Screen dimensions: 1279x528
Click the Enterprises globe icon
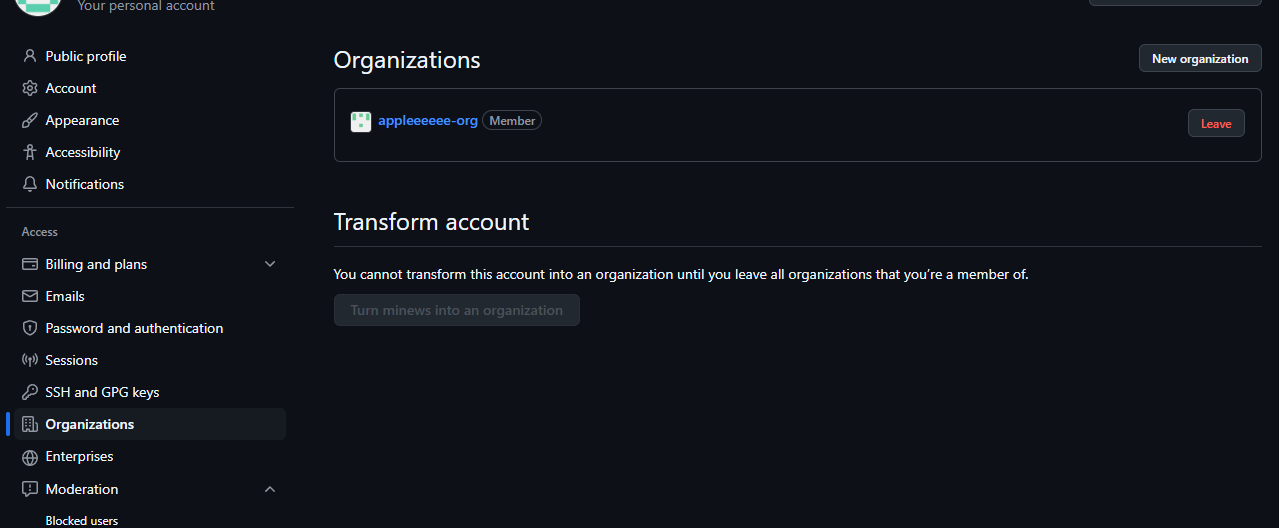click(30, 456)
